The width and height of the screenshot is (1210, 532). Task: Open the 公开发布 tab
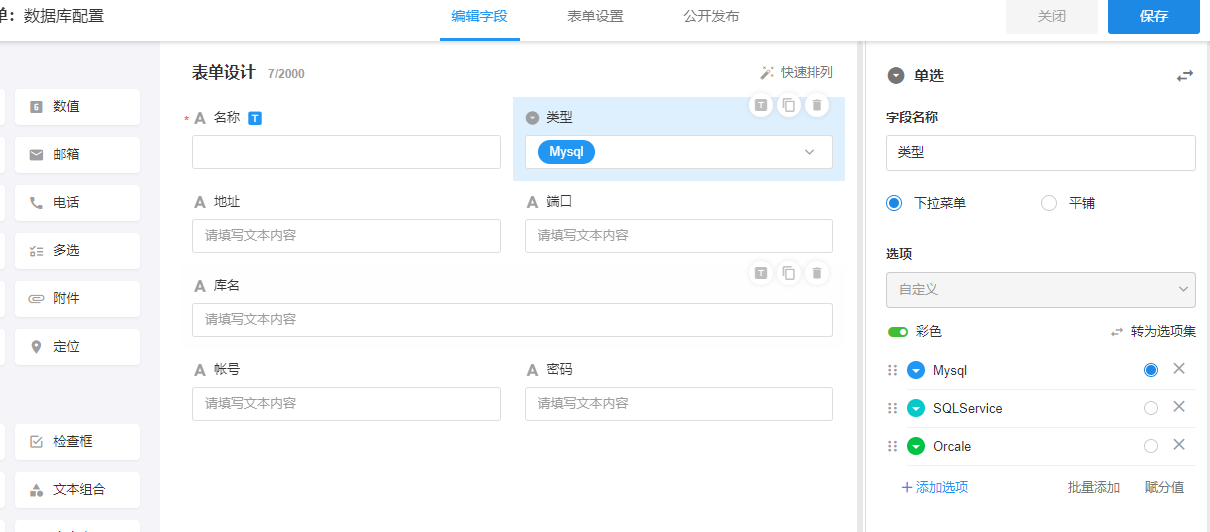(711, 16)
